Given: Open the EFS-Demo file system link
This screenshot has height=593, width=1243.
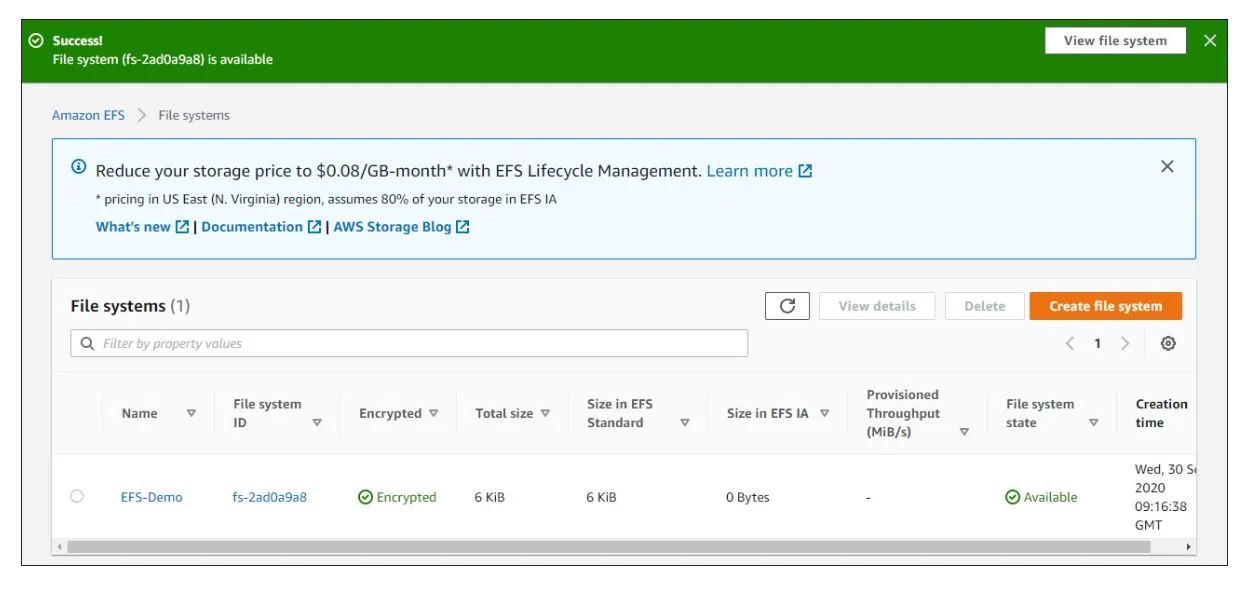Looking at the screenshot, I should point(152,497).
